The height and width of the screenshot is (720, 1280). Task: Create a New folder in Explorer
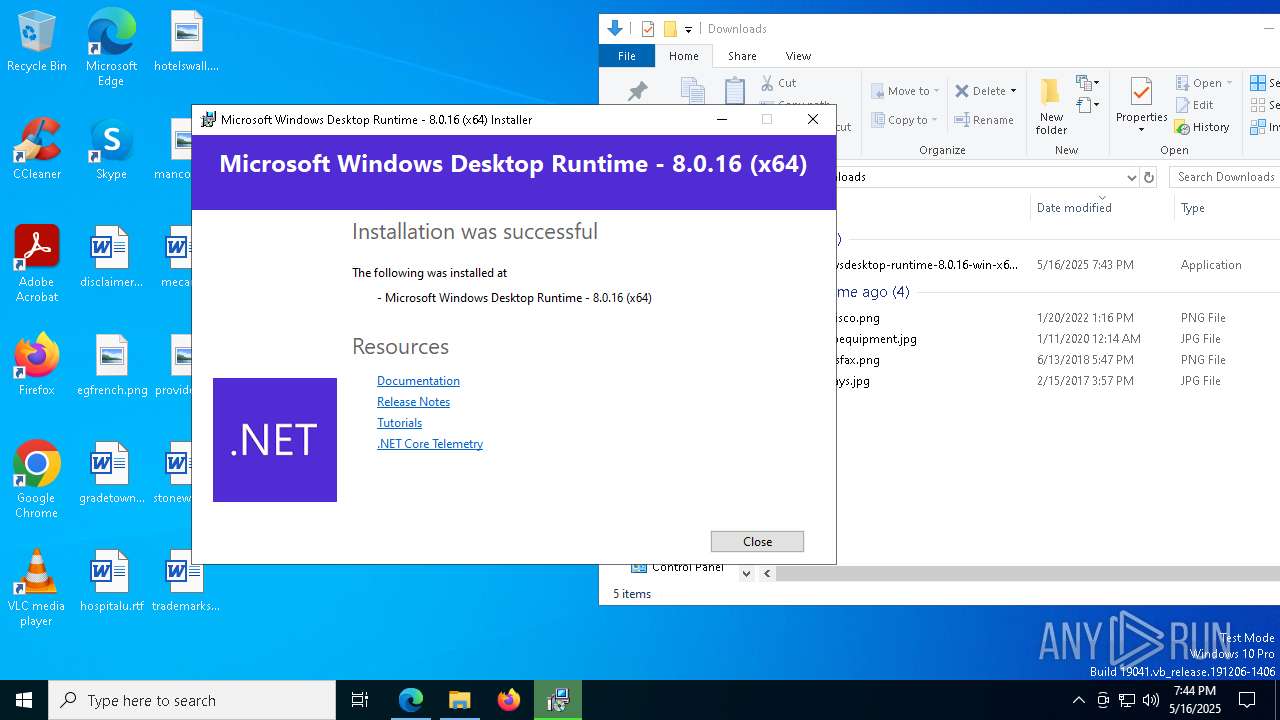click(x=1051, y=106)
